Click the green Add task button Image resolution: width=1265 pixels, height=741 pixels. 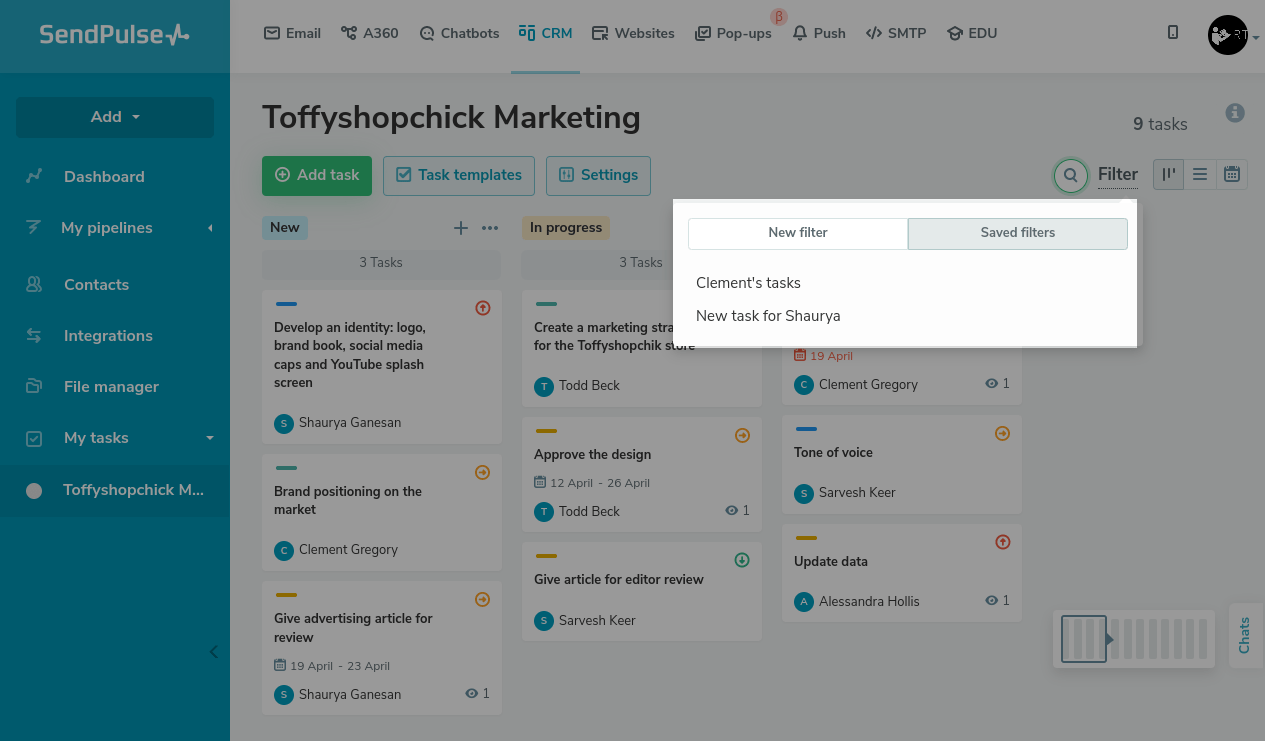[317, 175]
